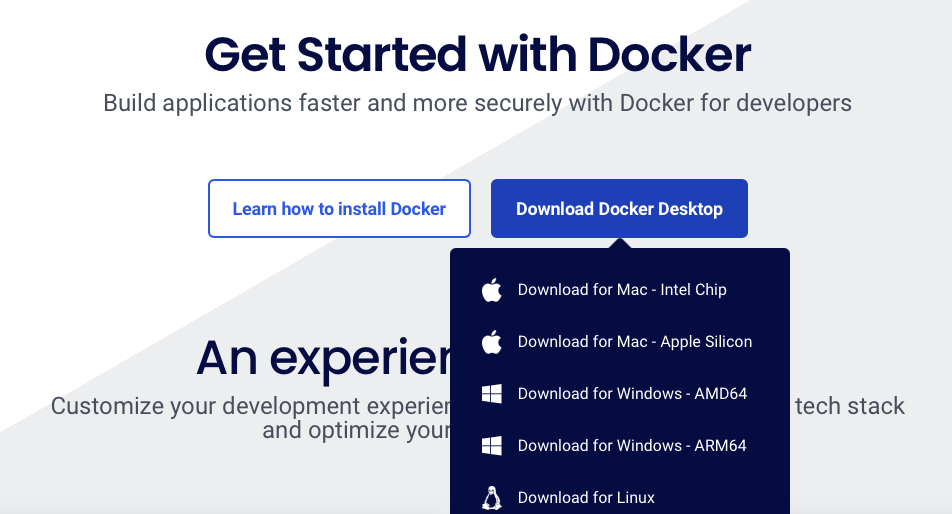Click 'Customize your development experien' paragraph text

coord(250,406)
